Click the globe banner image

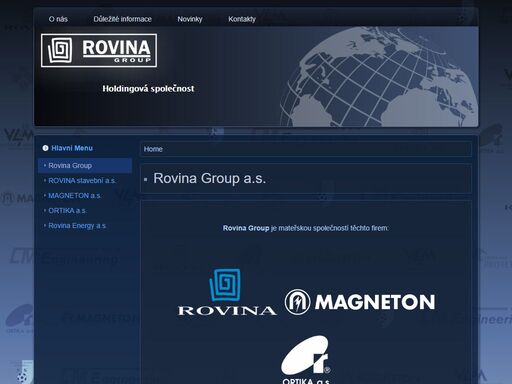coord(379,77)
